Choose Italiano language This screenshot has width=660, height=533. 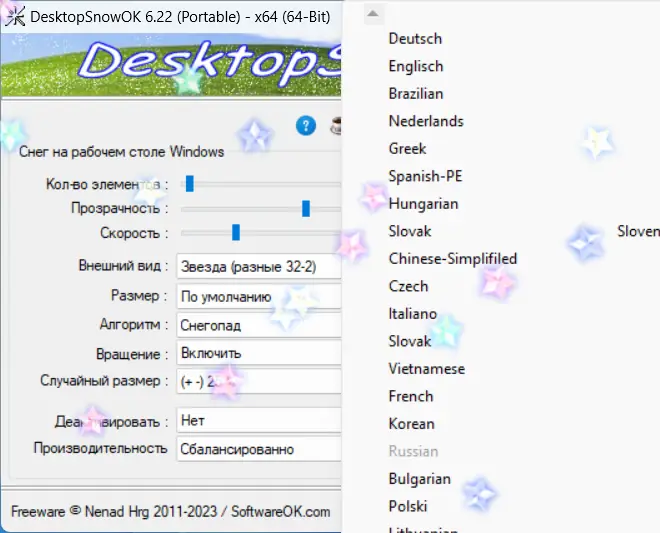pos(412,314)
